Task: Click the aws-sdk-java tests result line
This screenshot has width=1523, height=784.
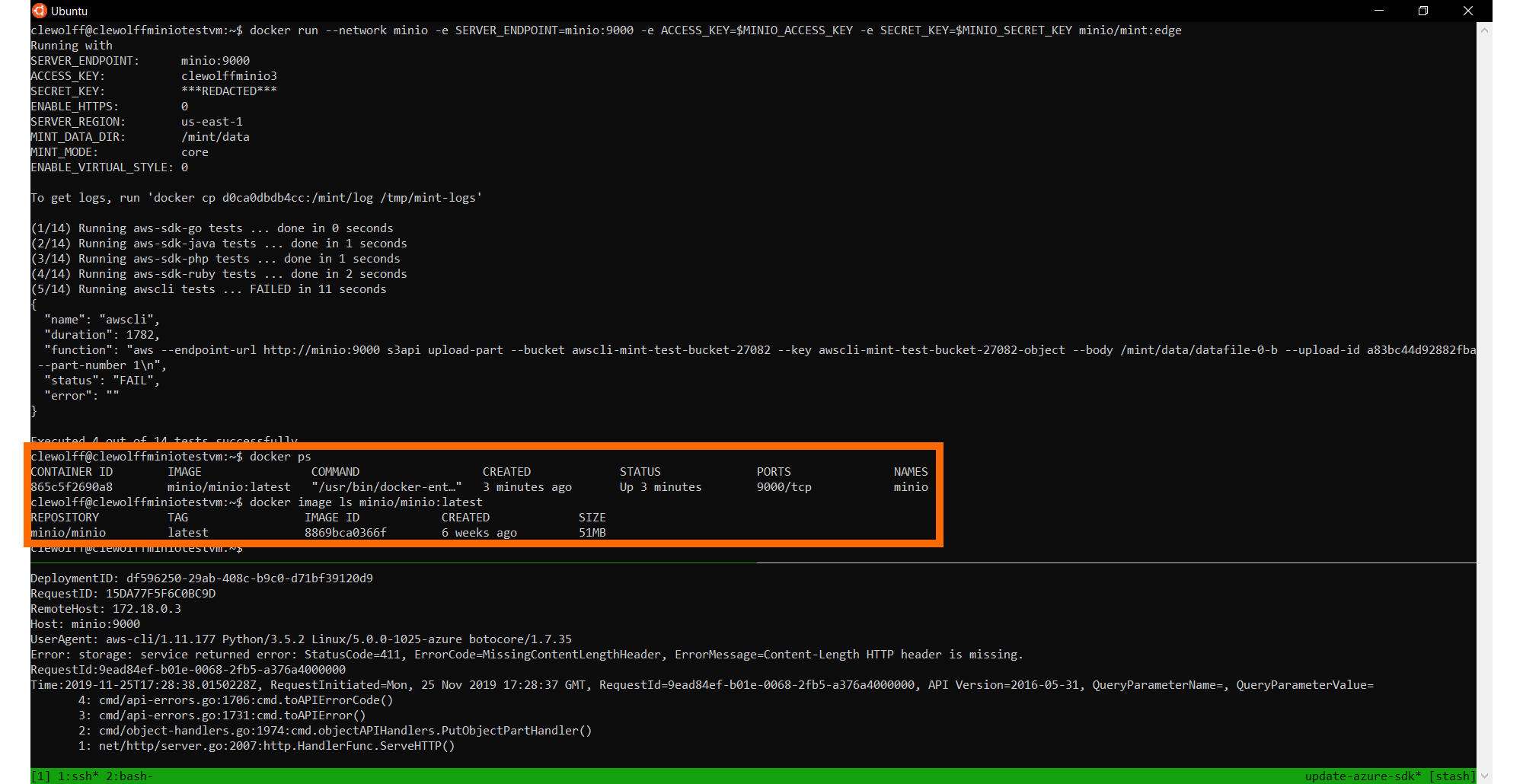Action: (219, 244)
